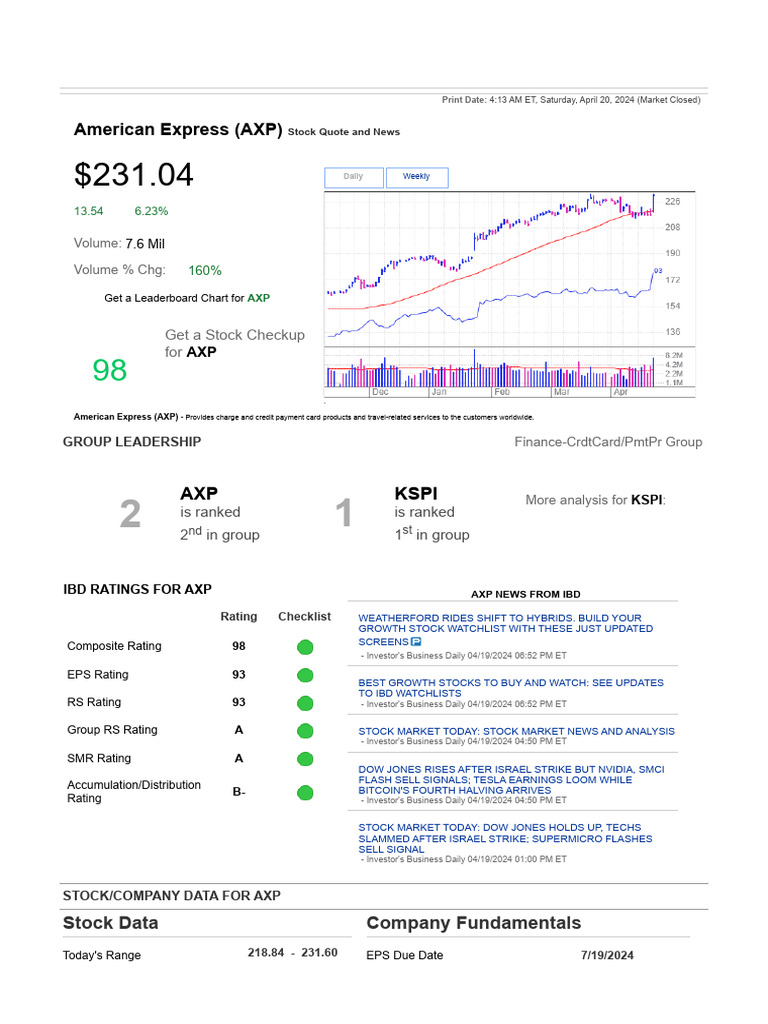Viewport: 768px width, 1024px height.
Task: Click the Accumulation/Distribution green checklist dot
Action: tap(305, 793)
